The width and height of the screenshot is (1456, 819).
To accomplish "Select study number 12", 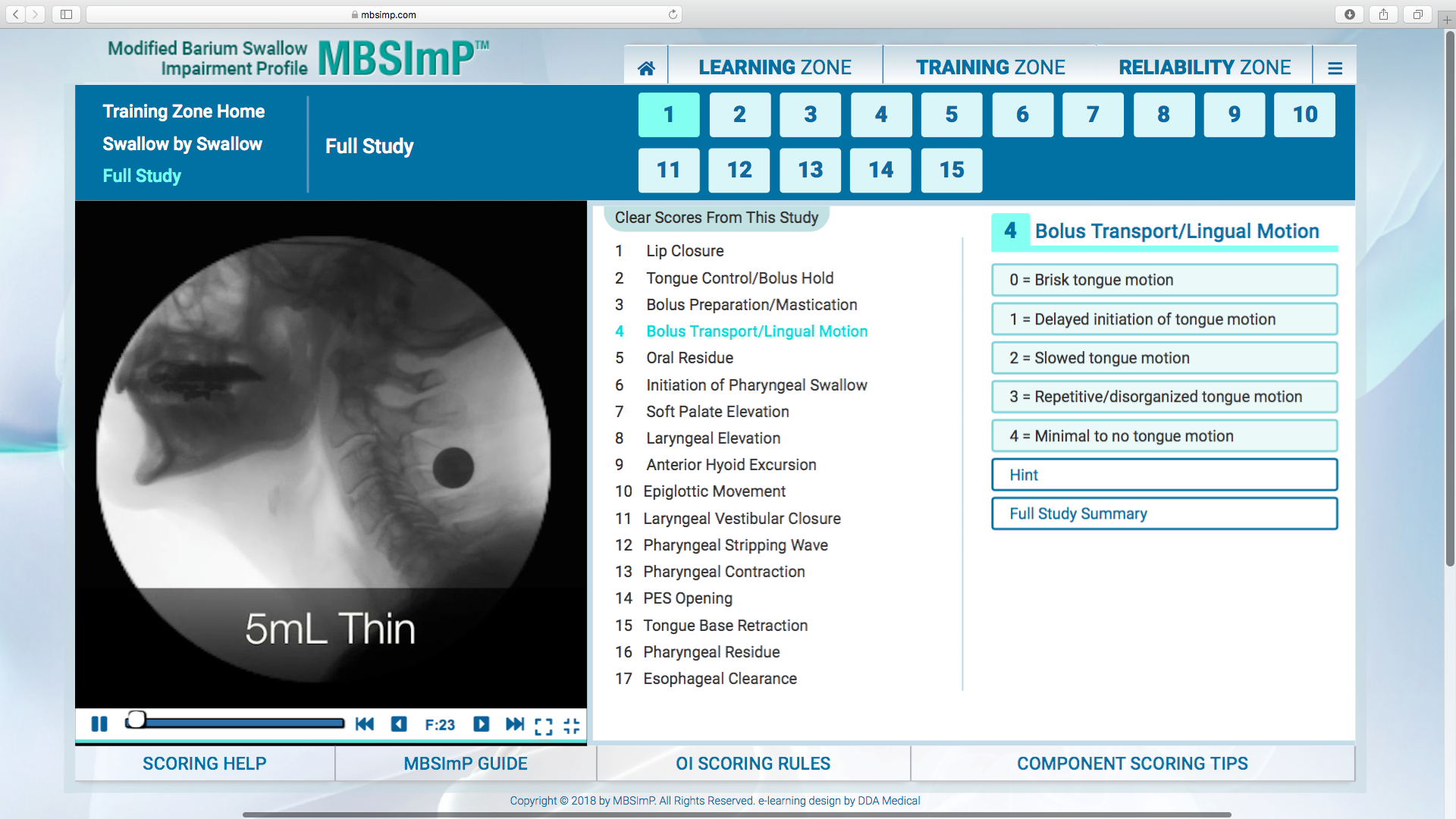I will (x=739, y=170).
